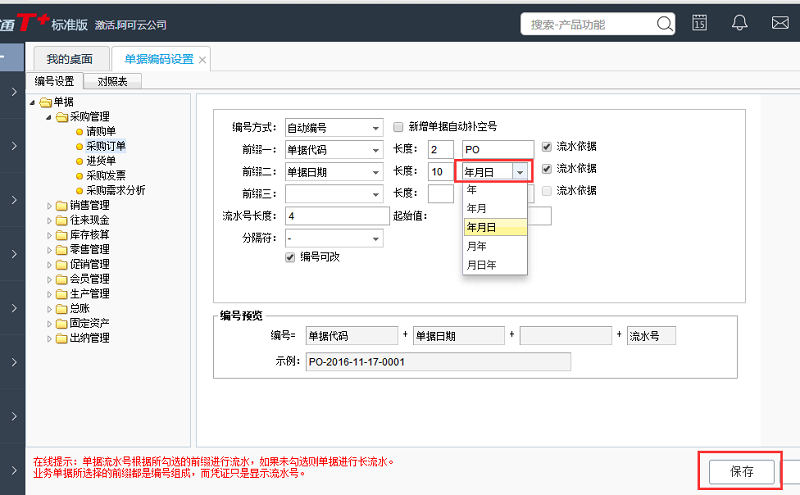Click the bullet icon beside 采购需求分析
Screen dimensions: 800x495
79,191
